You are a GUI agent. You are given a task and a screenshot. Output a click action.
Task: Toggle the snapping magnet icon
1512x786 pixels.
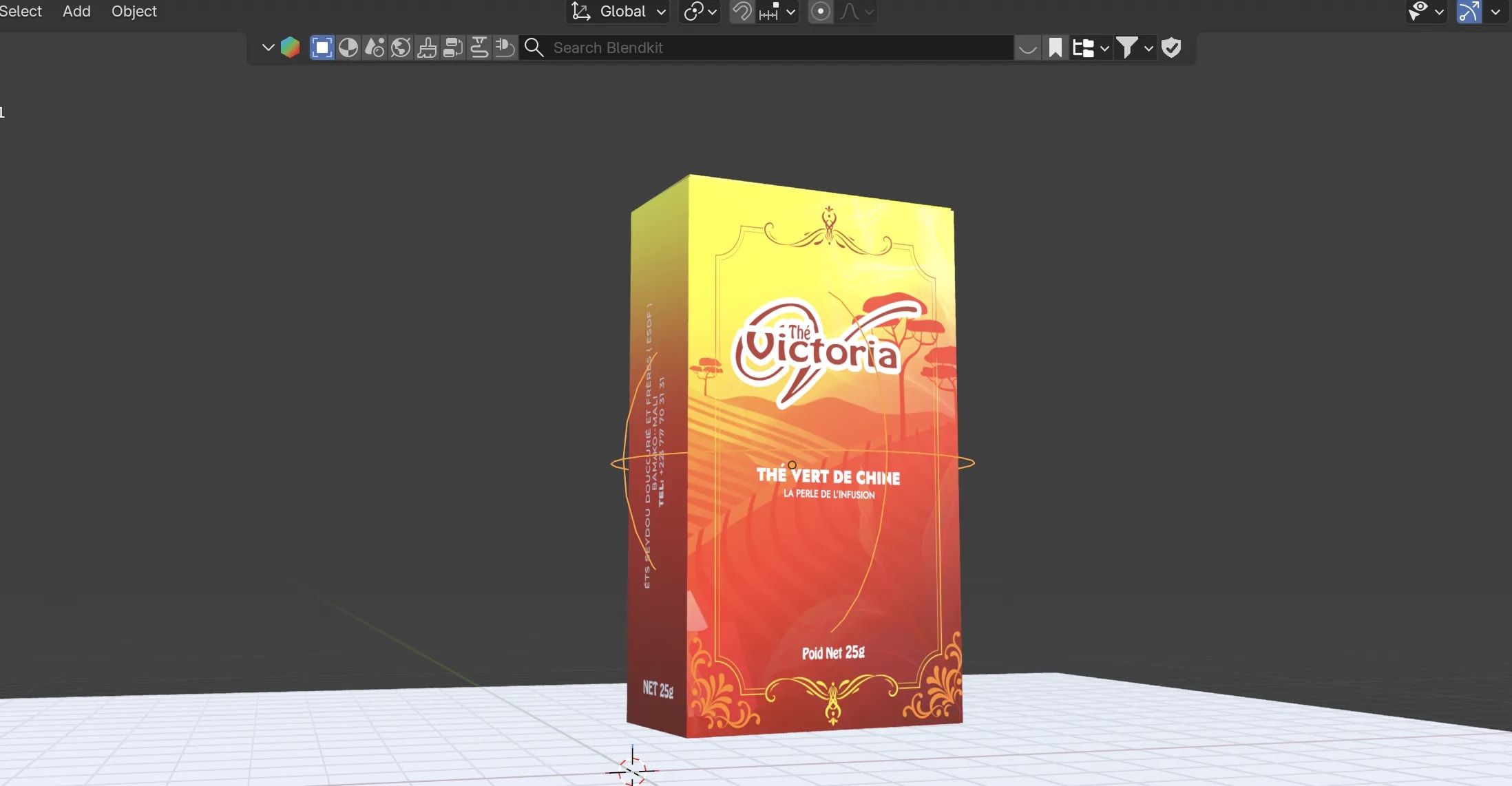pos(741,11)
